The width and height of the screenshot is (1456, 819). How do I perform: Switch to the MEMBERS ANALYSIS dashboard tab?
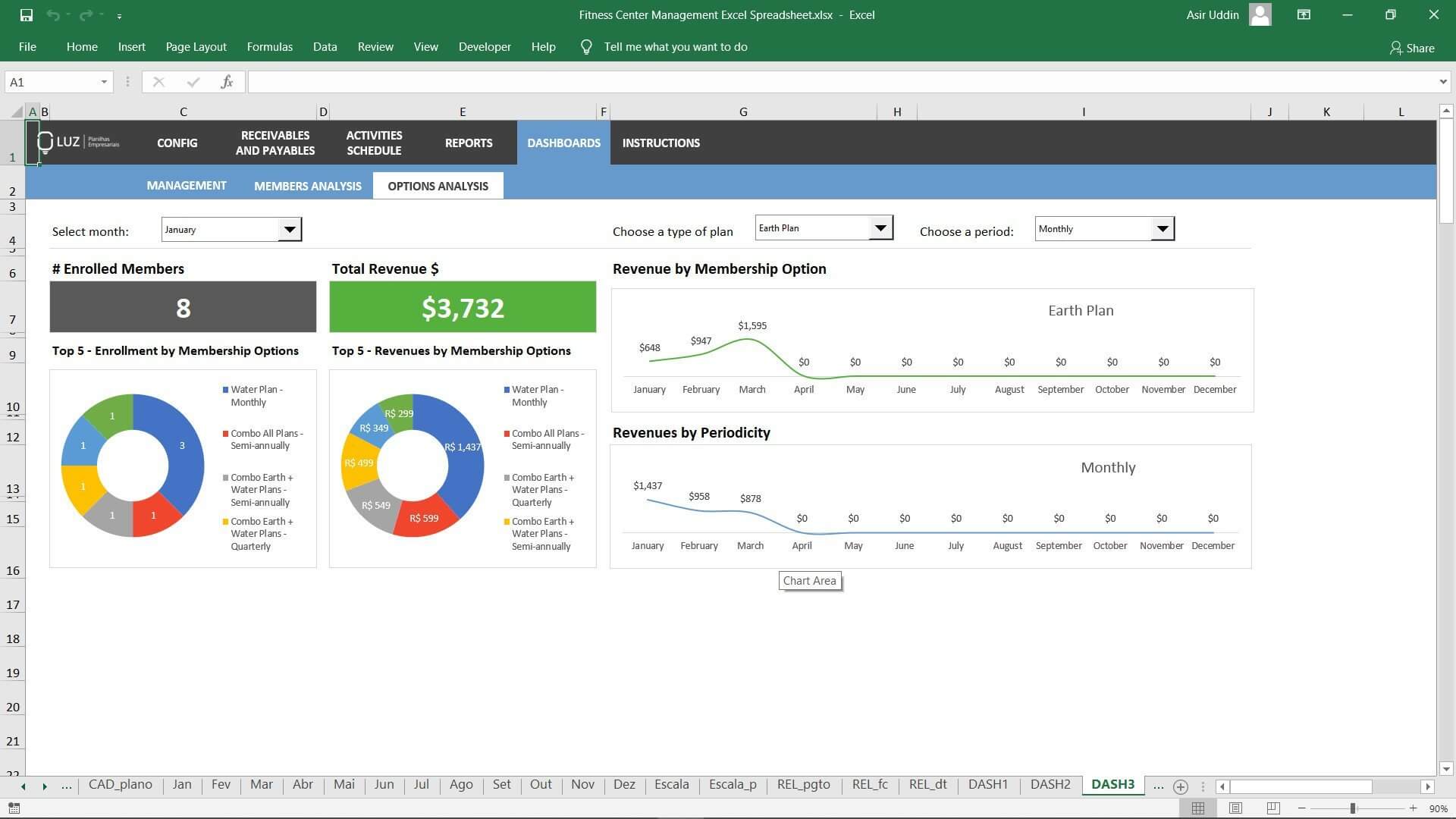coord(308,185)
